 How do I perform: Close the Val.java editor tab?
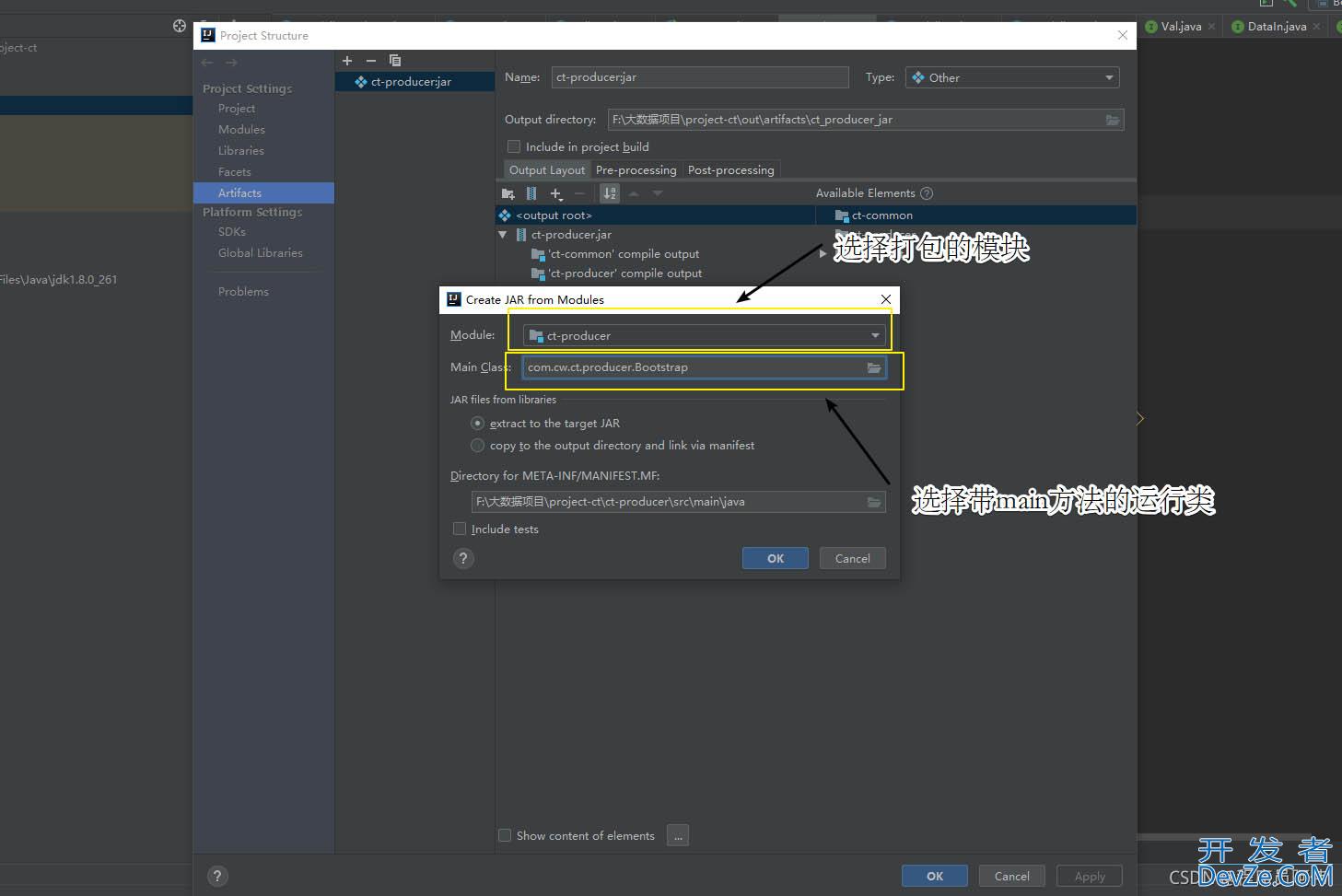point(1211,27)
